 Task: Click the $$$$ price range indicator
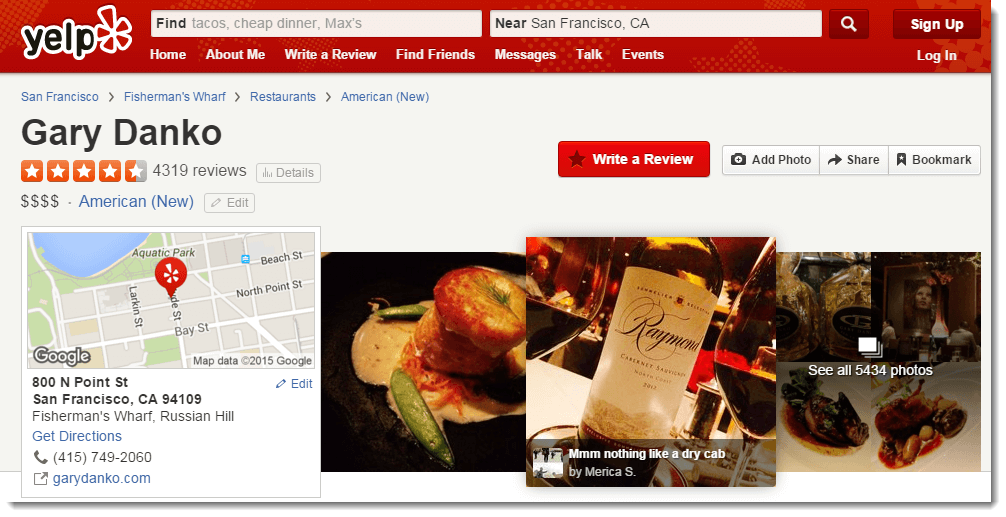tap(40, 201)
